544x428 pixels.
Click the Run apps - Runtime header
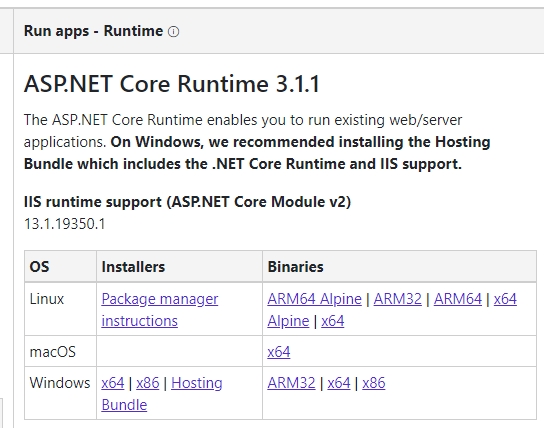pos(93,31)
